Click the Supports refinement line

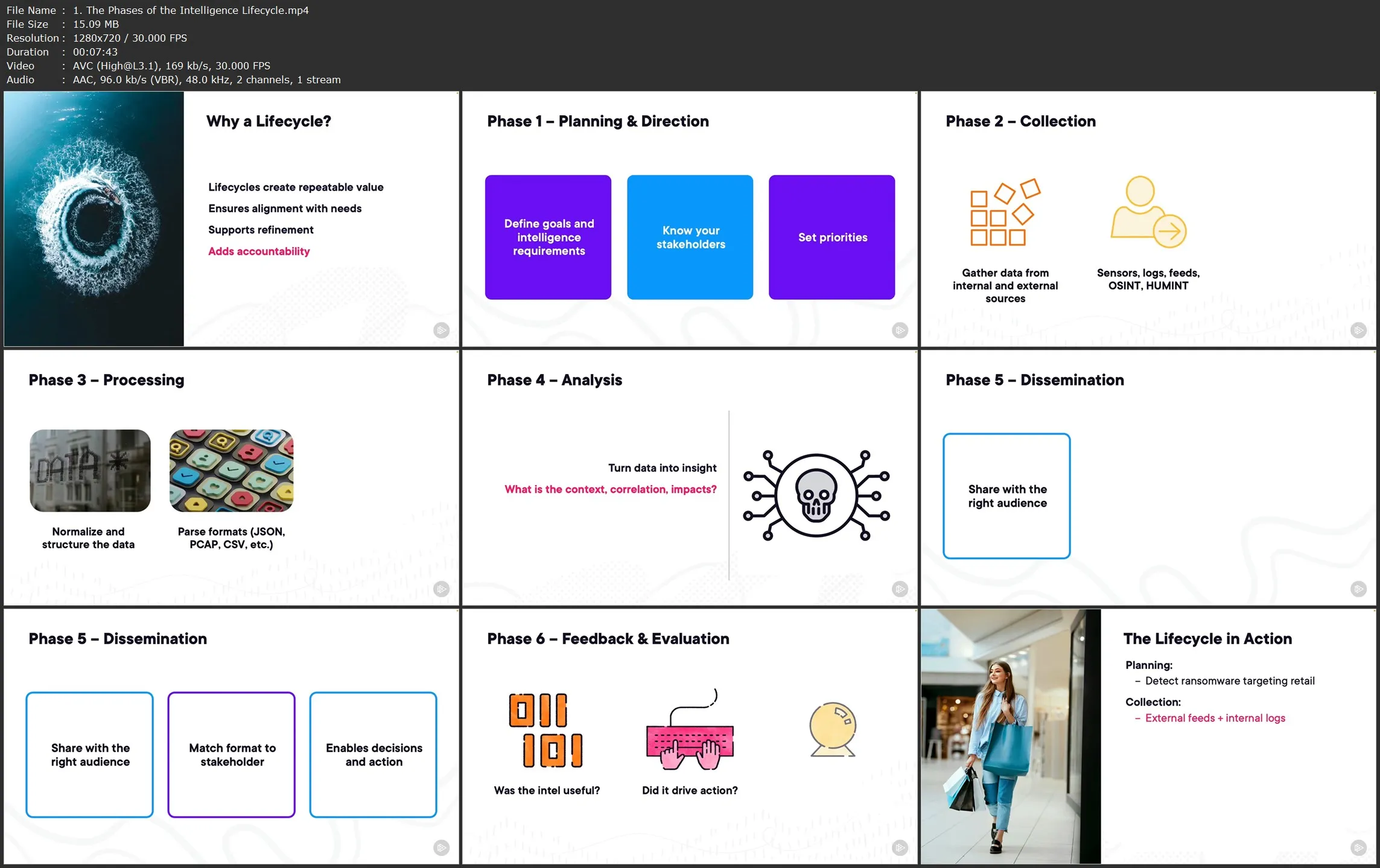pyautogui.click(x=261, y=230)
